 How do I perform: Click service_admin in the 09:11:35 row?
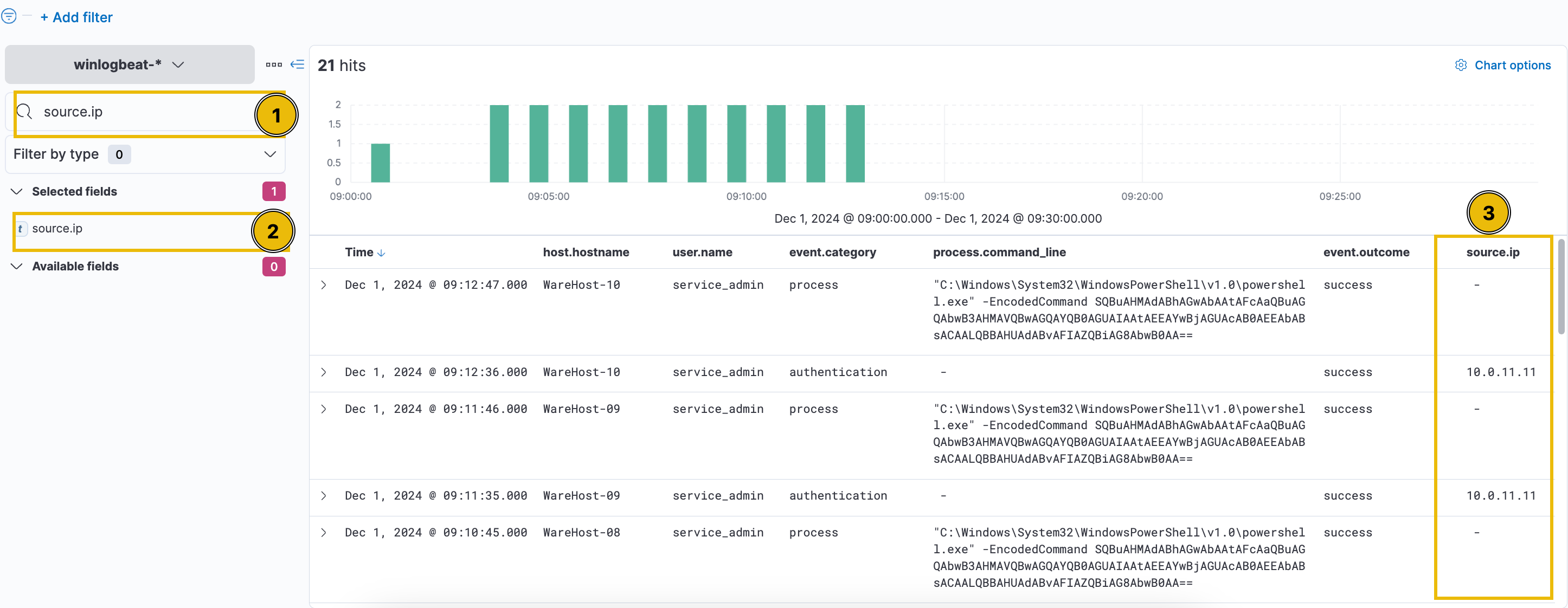pyautogui.click(x=718, y=495)
